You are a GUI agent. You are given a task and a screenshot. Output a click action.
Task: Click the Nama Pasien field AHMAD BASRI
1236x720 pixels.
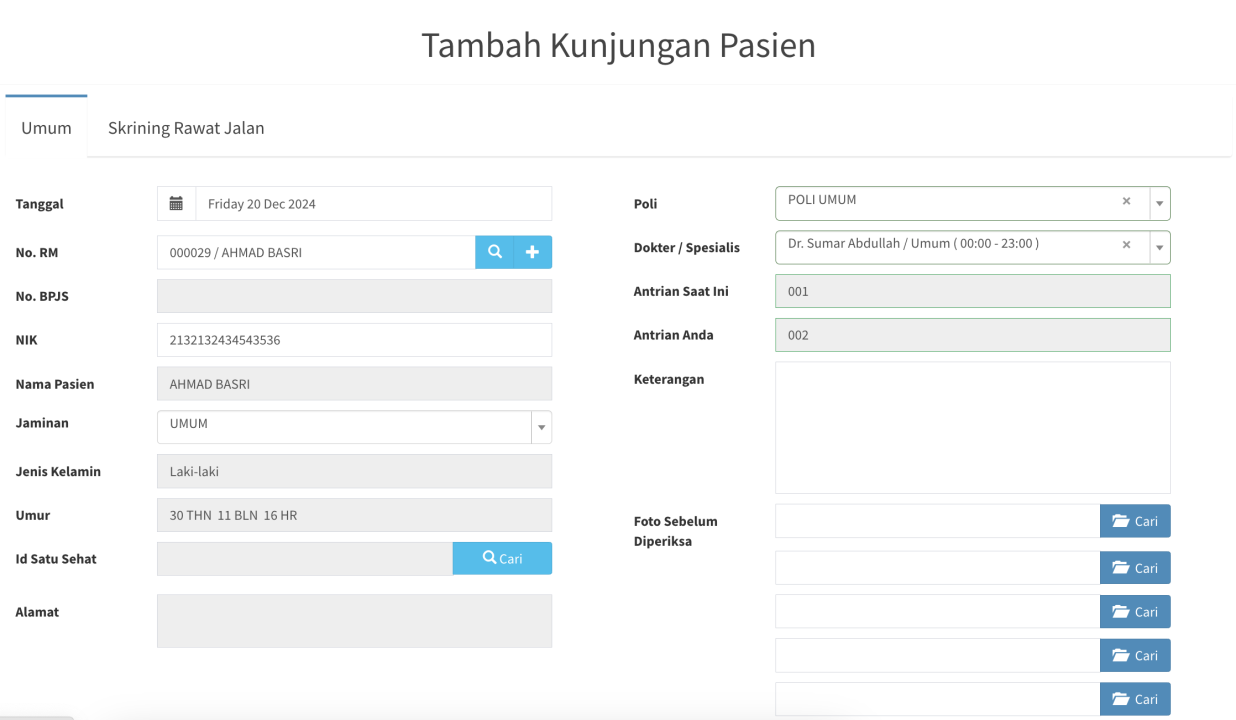coord(354,384)
